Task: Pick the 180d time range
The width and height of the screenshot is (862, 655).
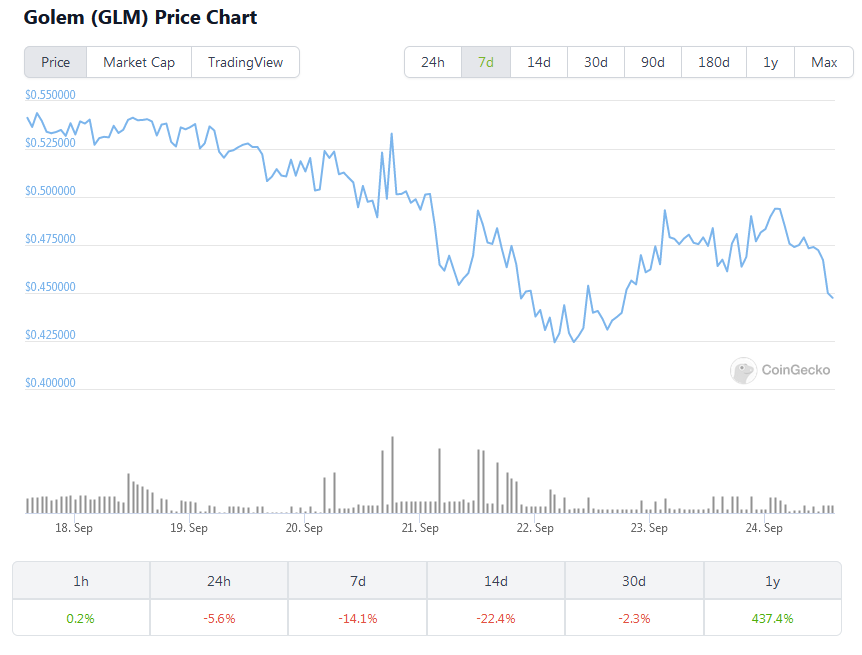Action: (x=713, y=62)
